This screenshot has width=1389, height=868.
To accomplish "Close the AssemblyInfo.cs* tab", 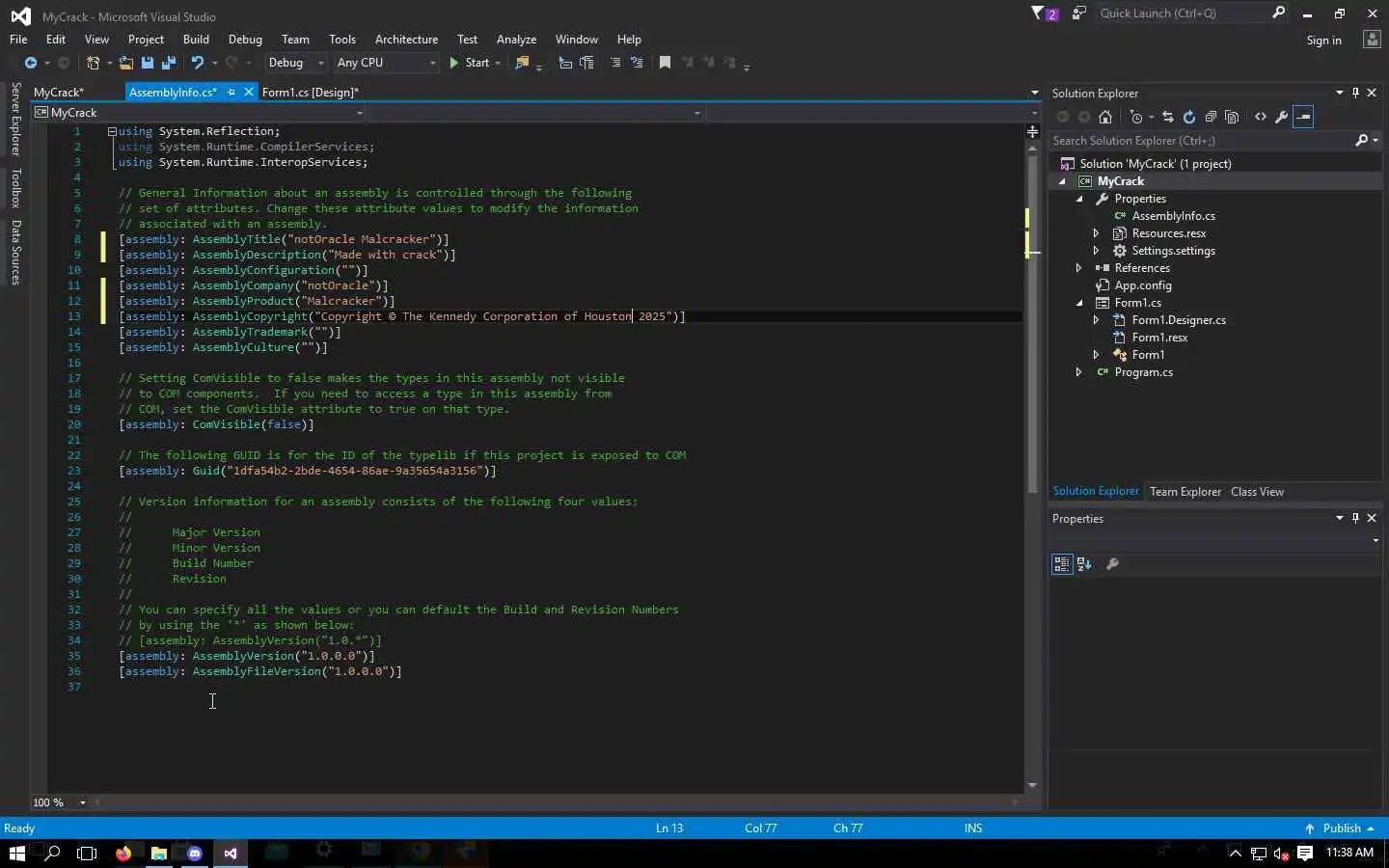I will pos(248,93).
